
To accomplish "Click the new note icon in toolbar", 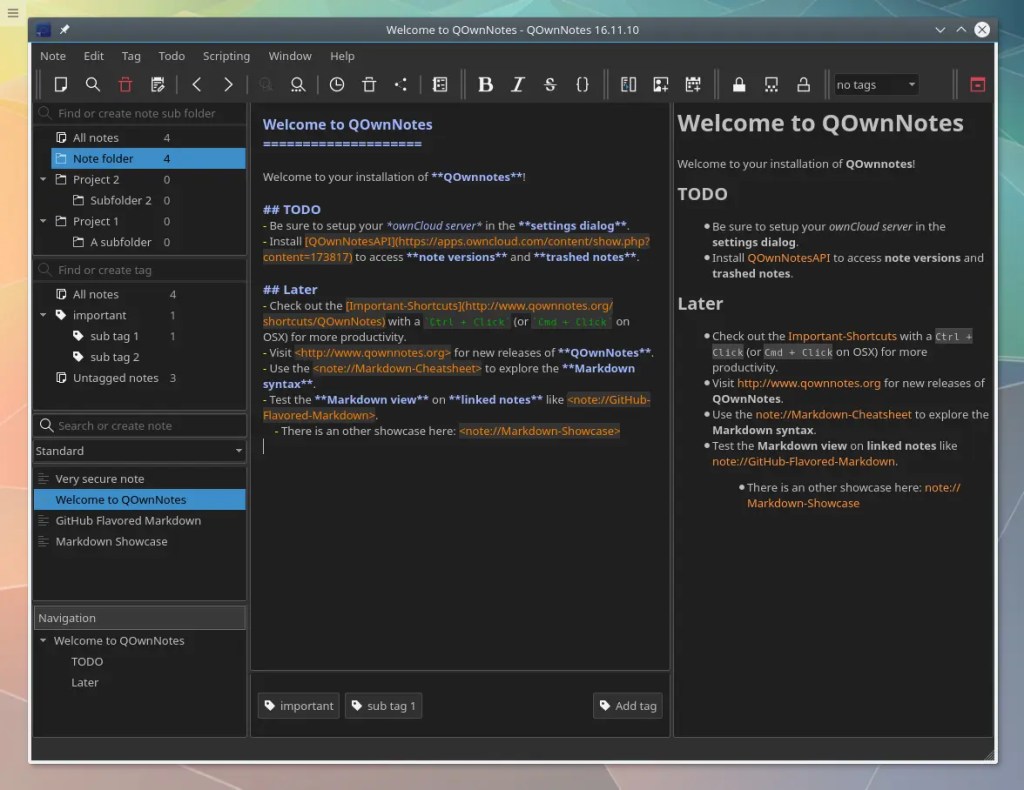I will pyautogui.click(x=61, y=85).
